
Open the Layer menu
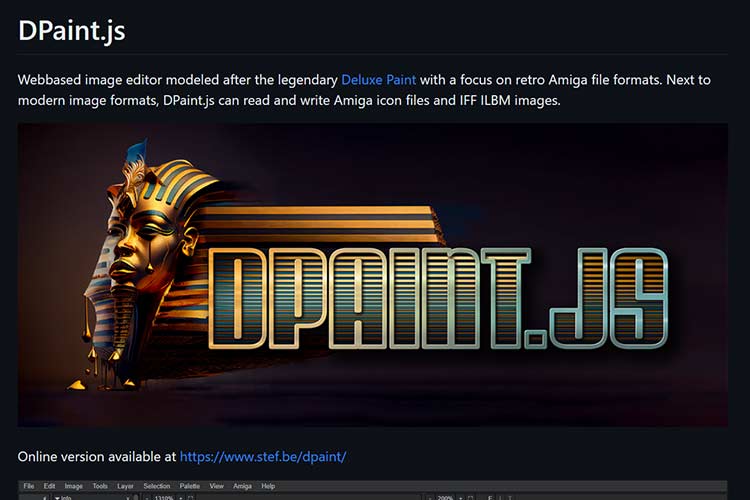point(126,486)
